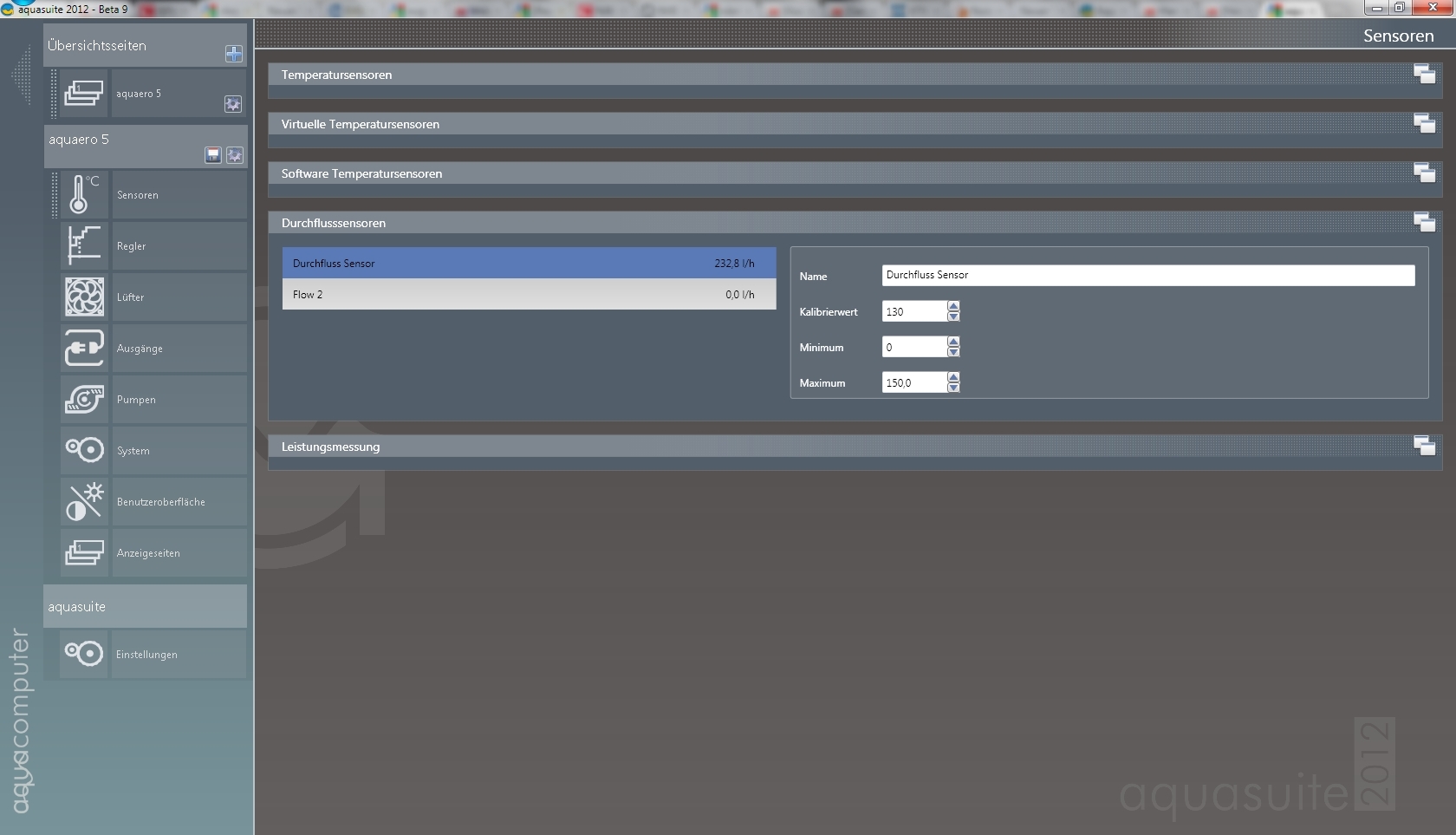This screenshot has height=835, width=1456.
Task: Click the Übersichtsseiten group header
Action: (145, 45)
